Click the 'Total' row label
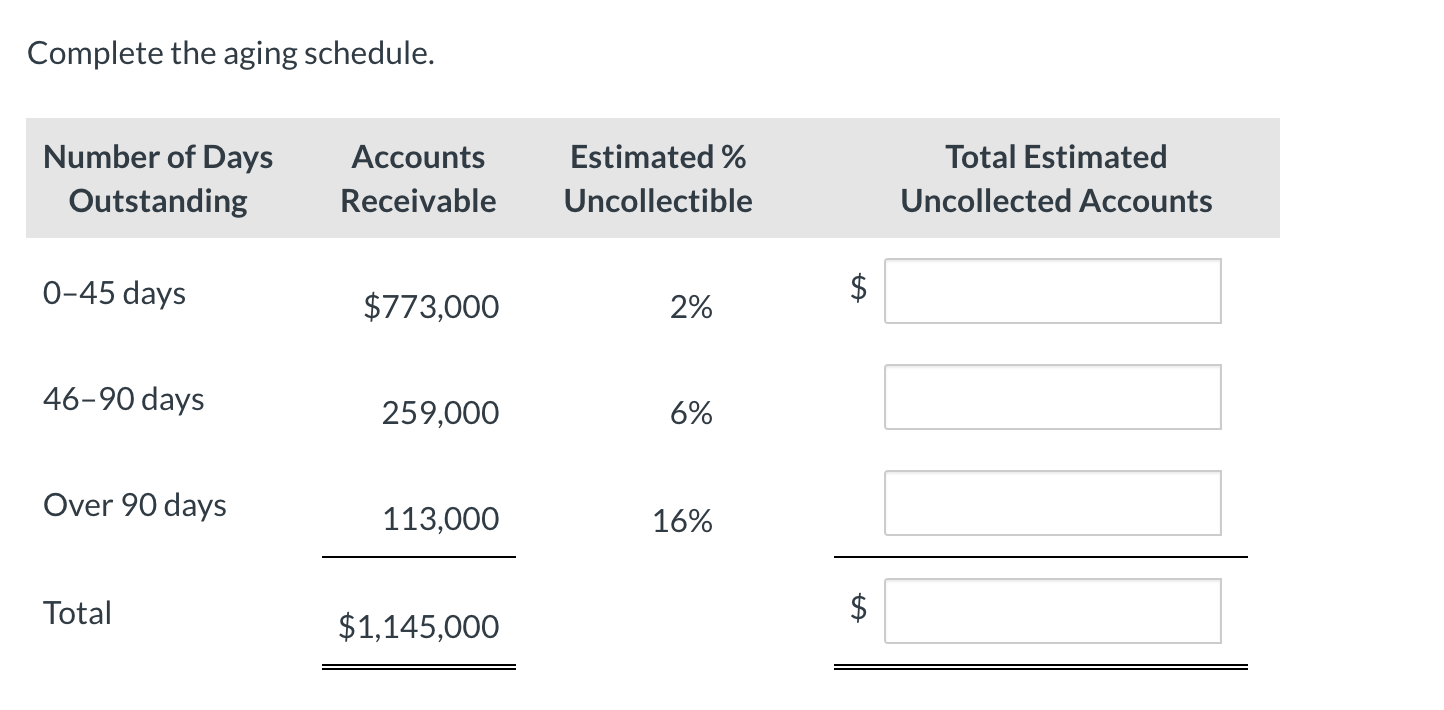 78,613
